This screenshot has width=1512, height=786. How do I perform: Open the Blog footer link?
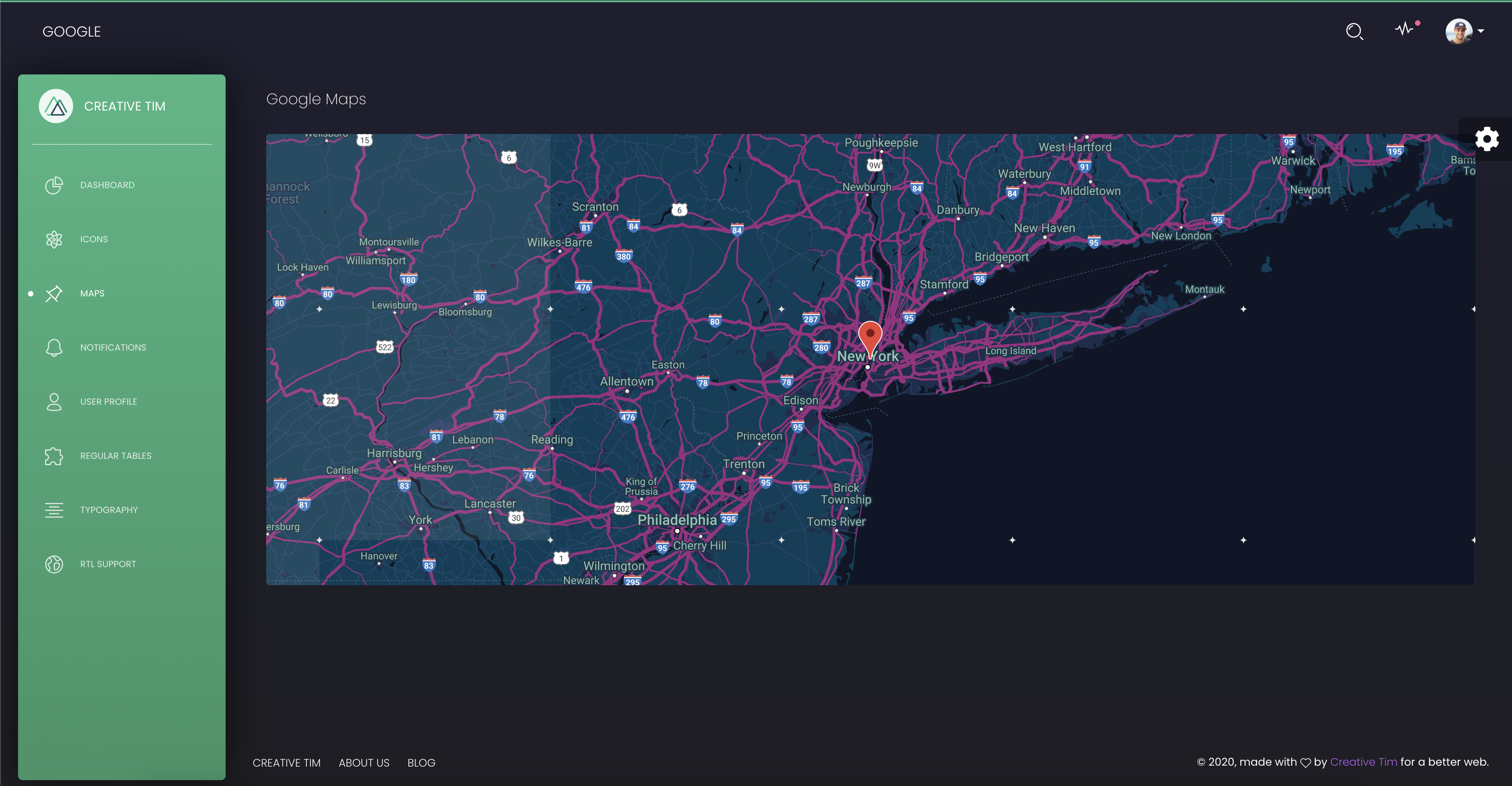[421, 763]
